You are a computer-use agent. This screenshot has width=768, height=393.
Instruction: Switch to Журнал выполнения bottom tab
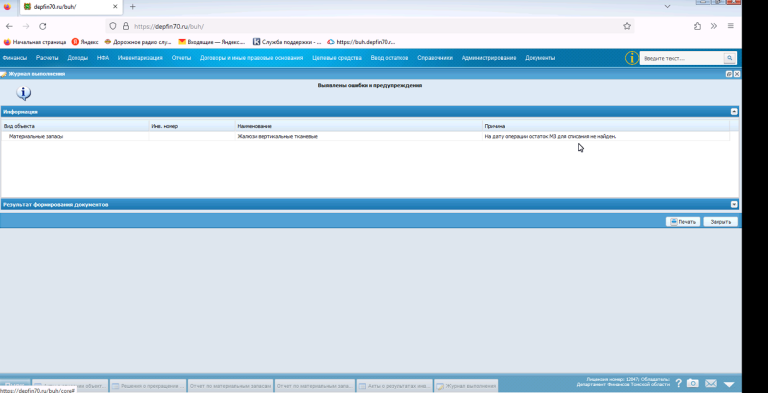pos(466,386)
